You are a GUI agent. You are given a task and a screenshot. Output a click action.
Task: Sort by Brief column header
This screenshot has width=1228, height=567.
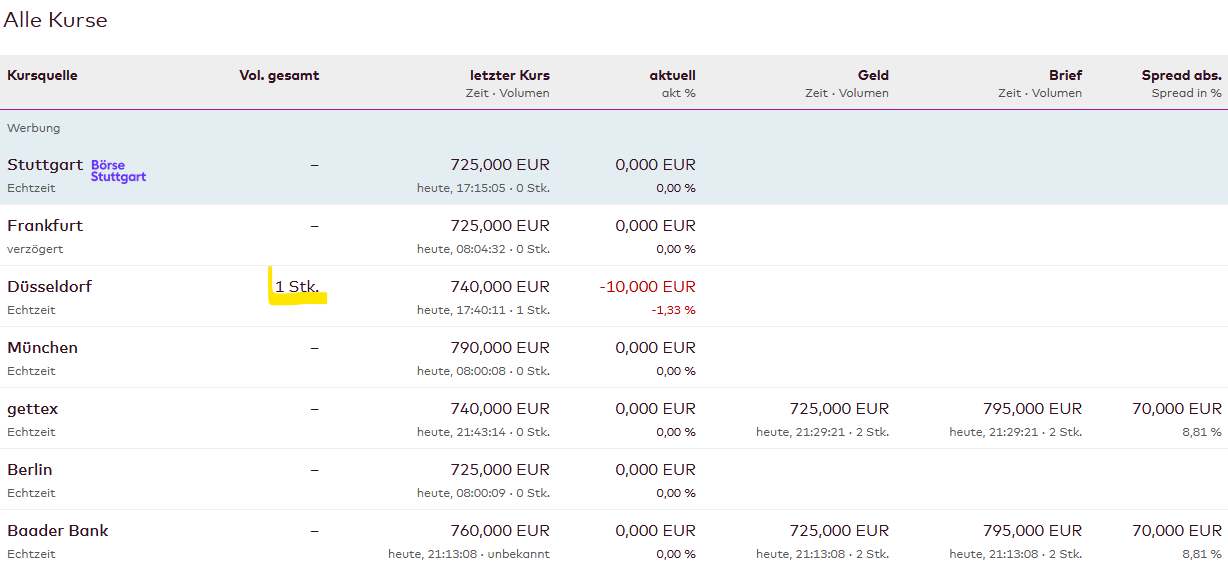pos(1065,76)
